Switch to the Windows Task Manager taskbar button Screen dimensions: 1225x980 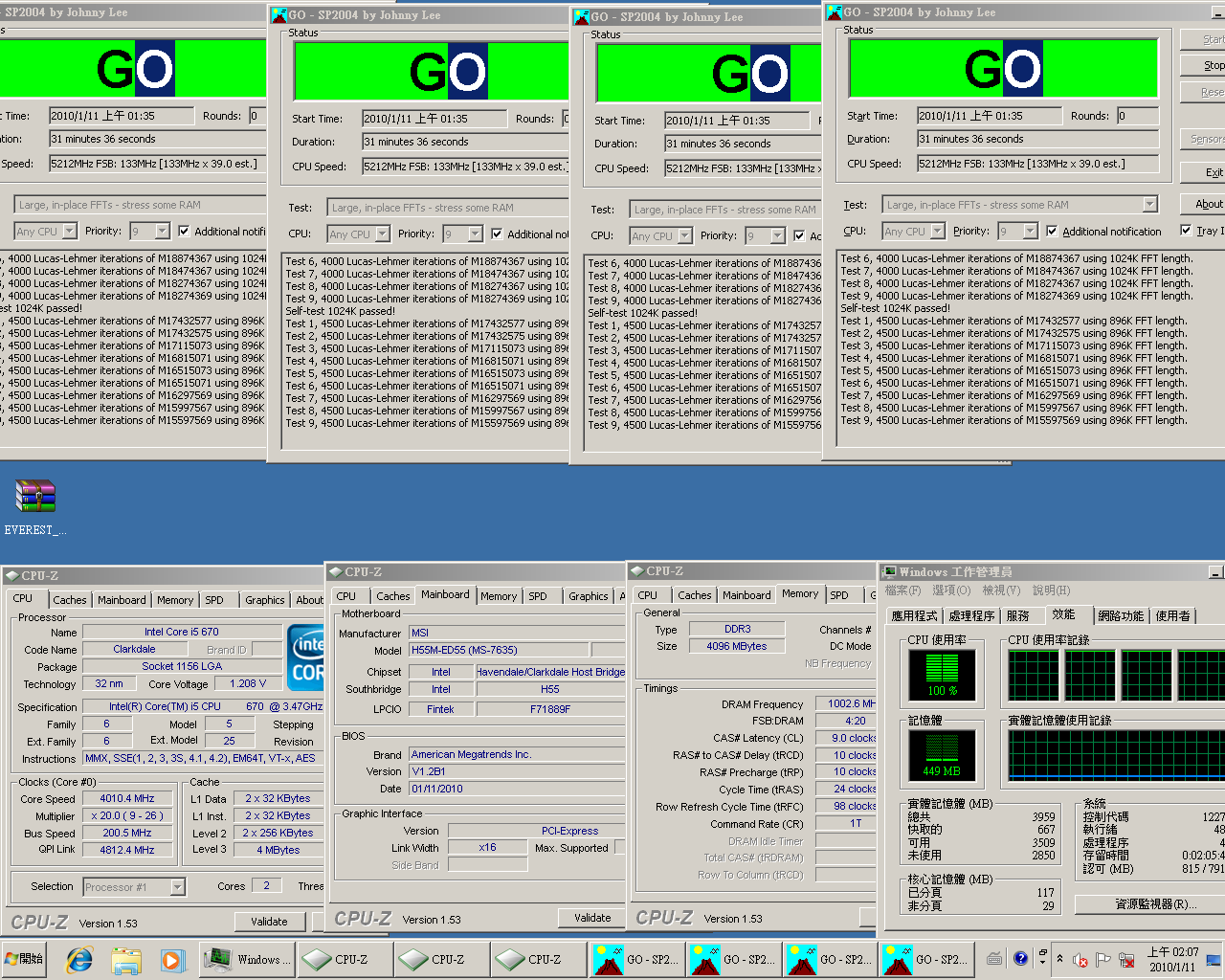(246, 959)
